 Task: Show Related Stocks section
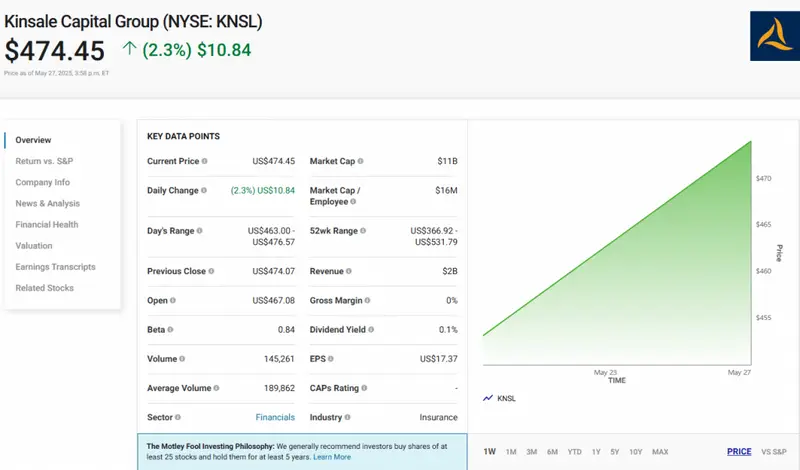click(x=44, y=288)
